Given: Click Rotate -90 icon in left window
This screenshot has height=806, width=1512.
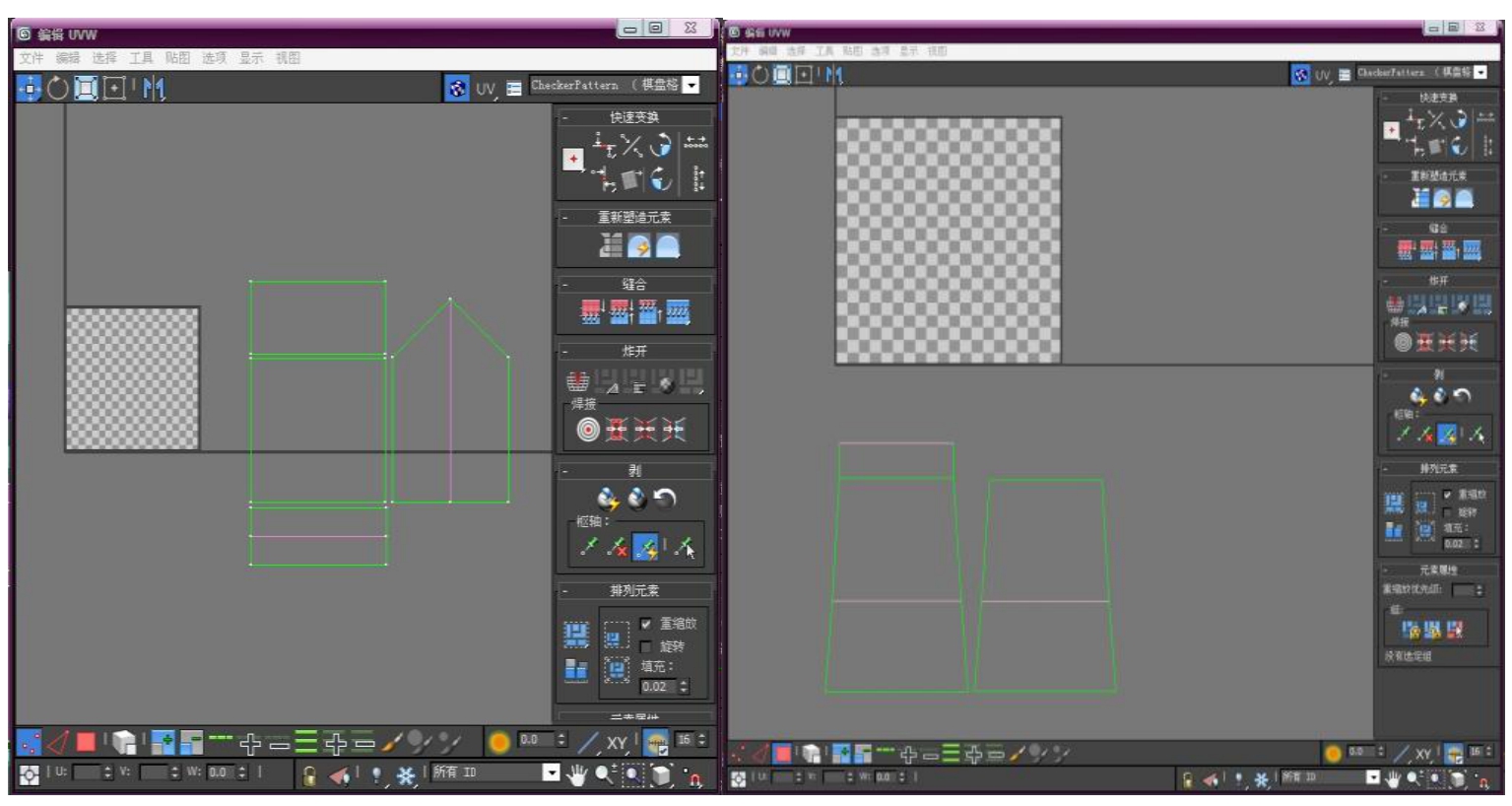Looking at the screenshot, I should click(x=660, y=178).
